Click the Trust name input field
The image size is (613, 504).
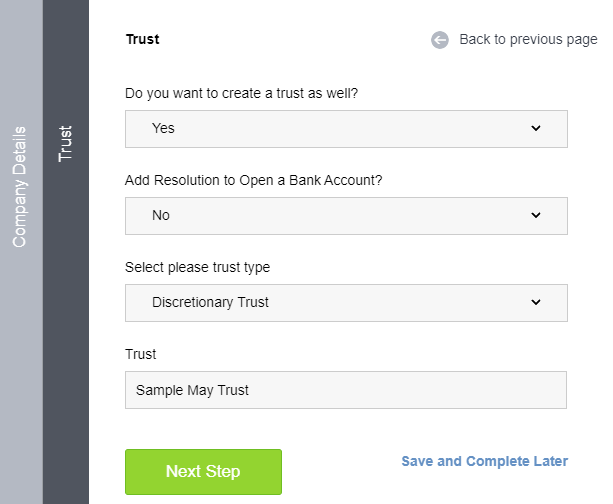[346, 390]
